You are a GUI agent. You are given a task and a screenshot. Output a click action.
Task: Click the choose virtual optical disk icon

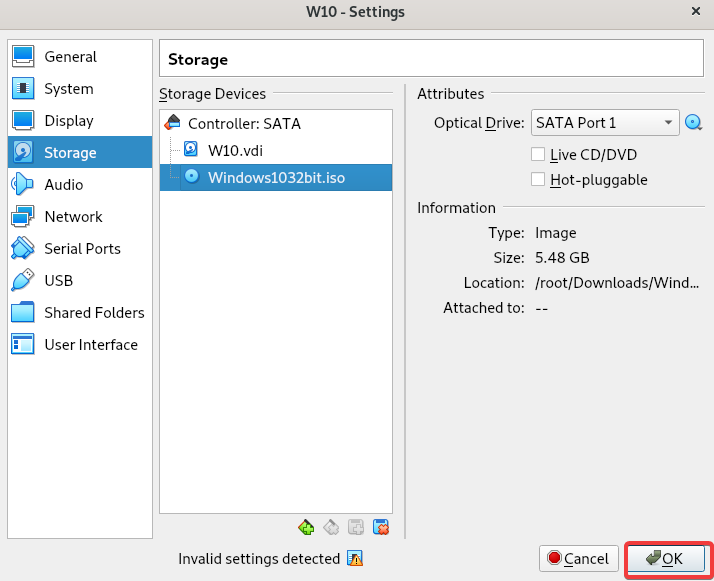pyautogui.click(x=694, y=122)
